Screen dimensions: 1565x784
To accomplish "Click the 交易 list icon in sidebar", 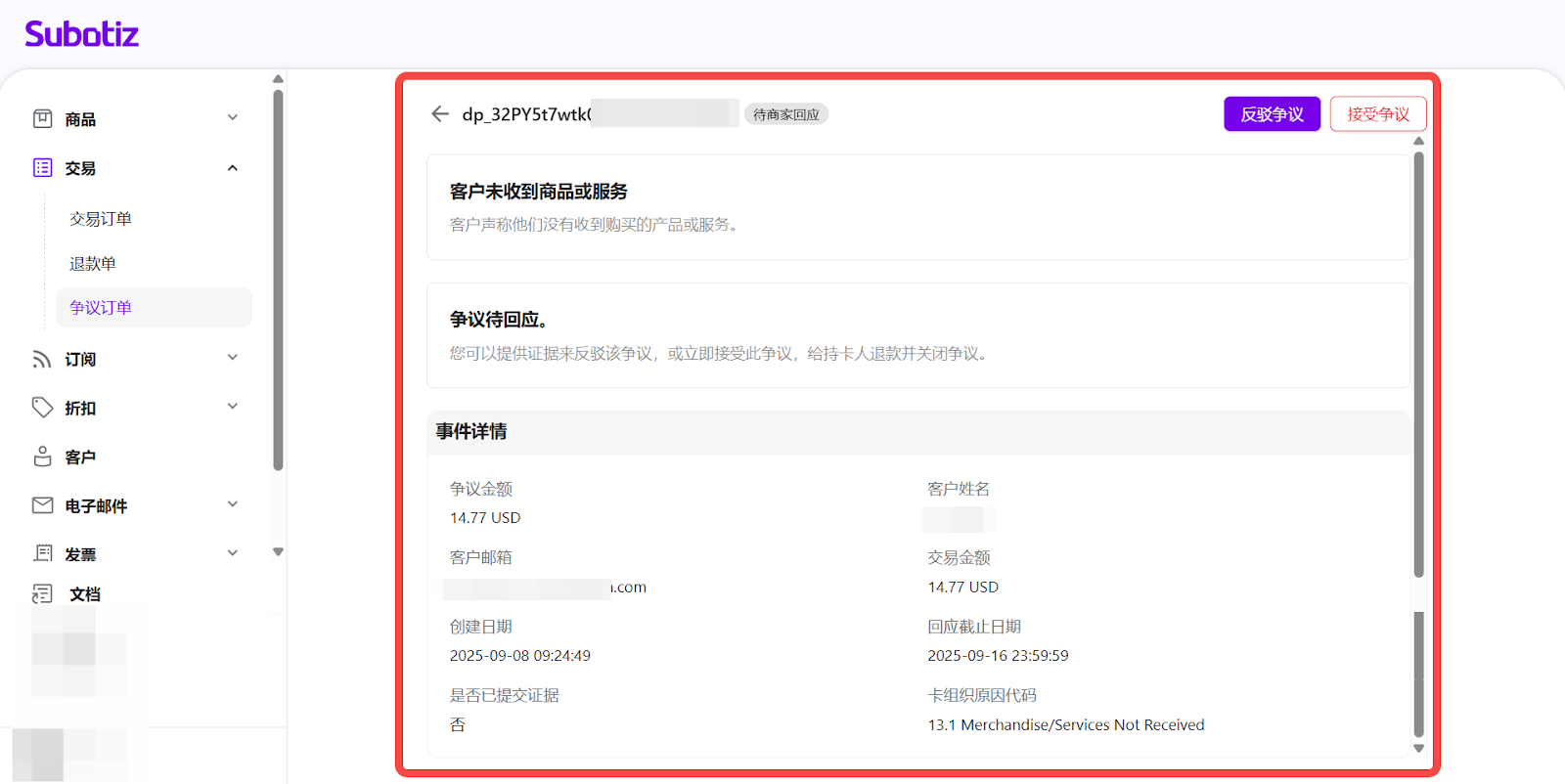I will click(43, 168).
